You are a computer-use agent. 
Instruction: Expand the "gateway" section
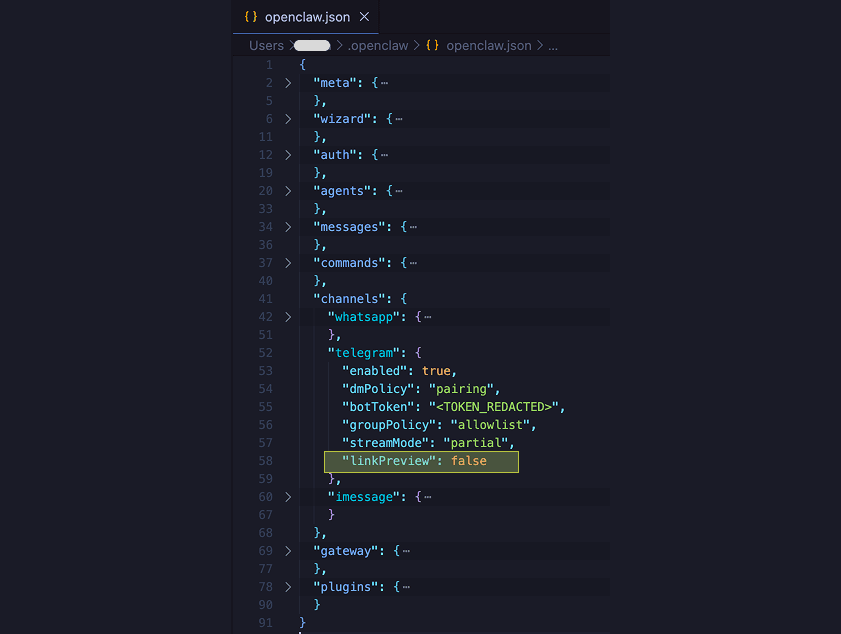[288, 550]
